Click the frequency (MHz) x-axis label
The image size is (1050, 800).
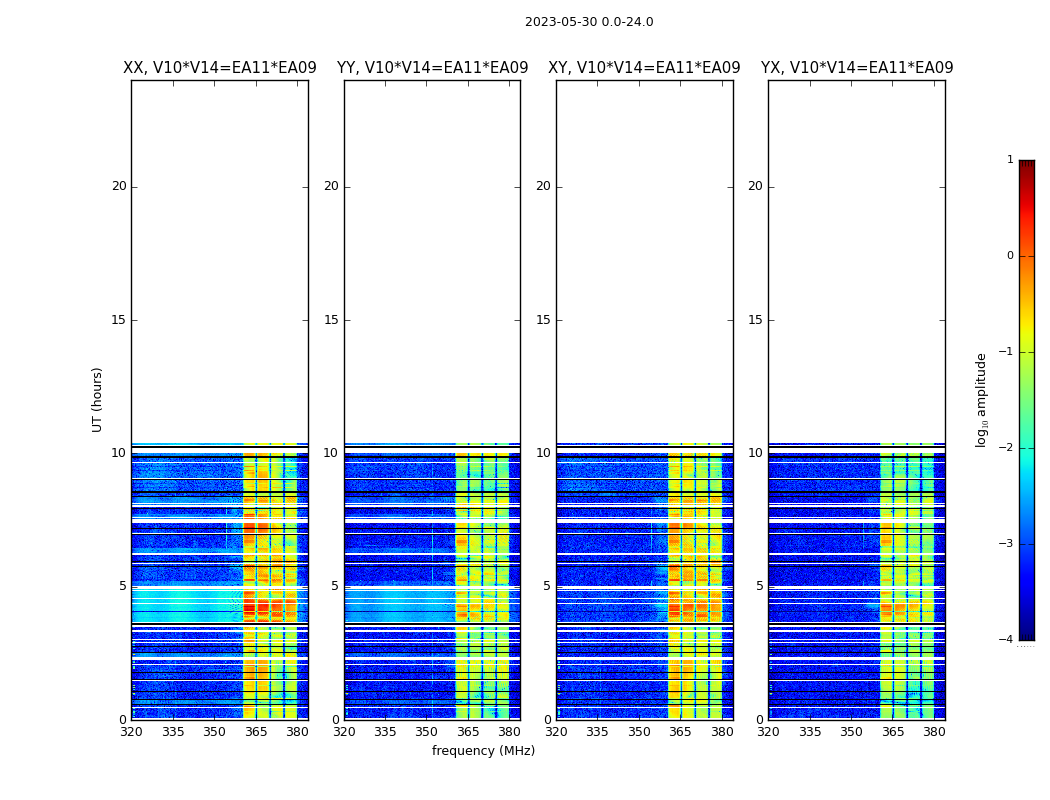tap(483, 751)
